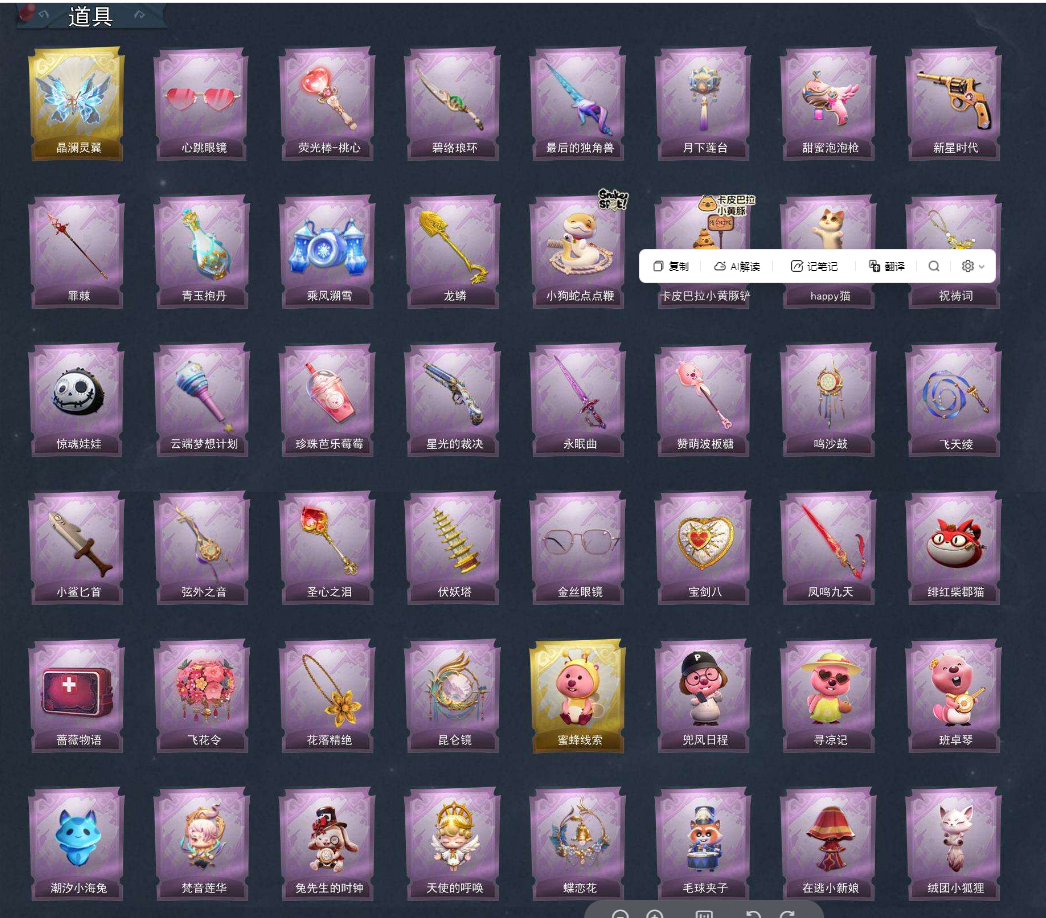Viewport: 1046px width, 918px height.
Task: Select the 圣心之泪 scepter item
Action: click(x=327, y=548)
